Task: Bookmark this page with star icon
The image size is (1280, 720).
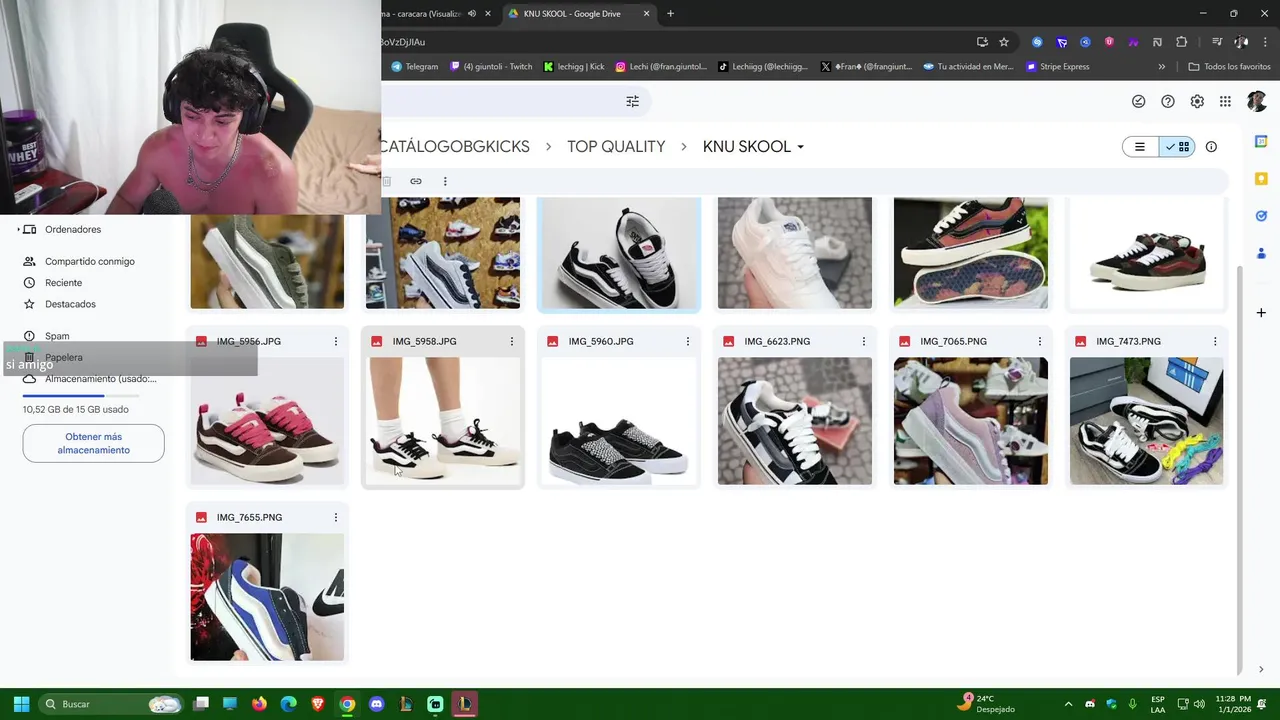Action: pos(1004,42)
